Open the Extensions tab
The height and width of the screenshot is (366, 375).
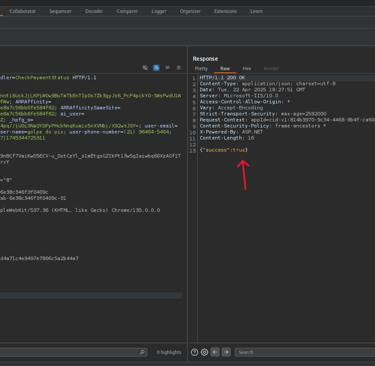point(225,11)
